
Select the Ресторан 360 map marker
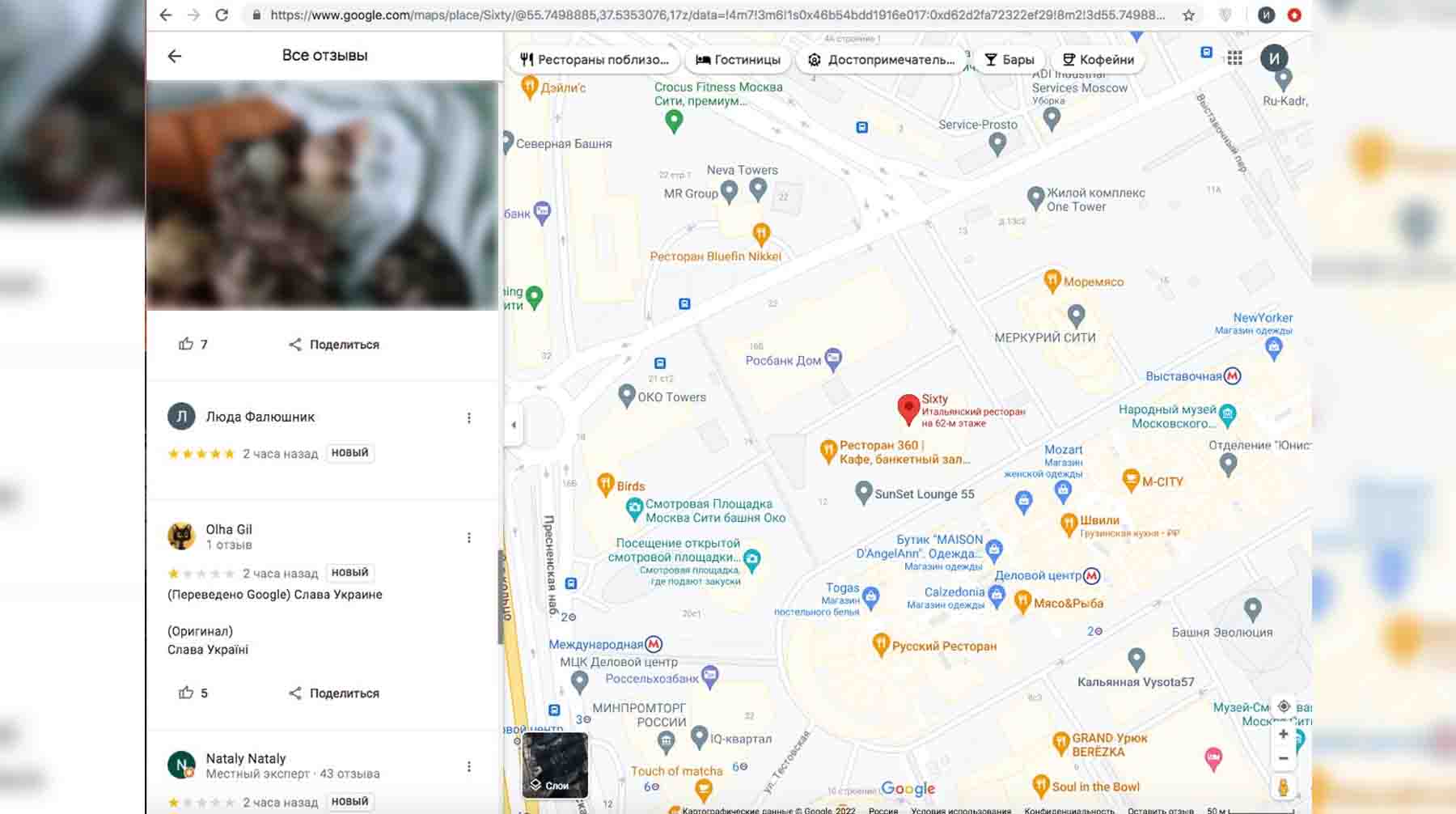pyautogui.click(x=827, y=451)
